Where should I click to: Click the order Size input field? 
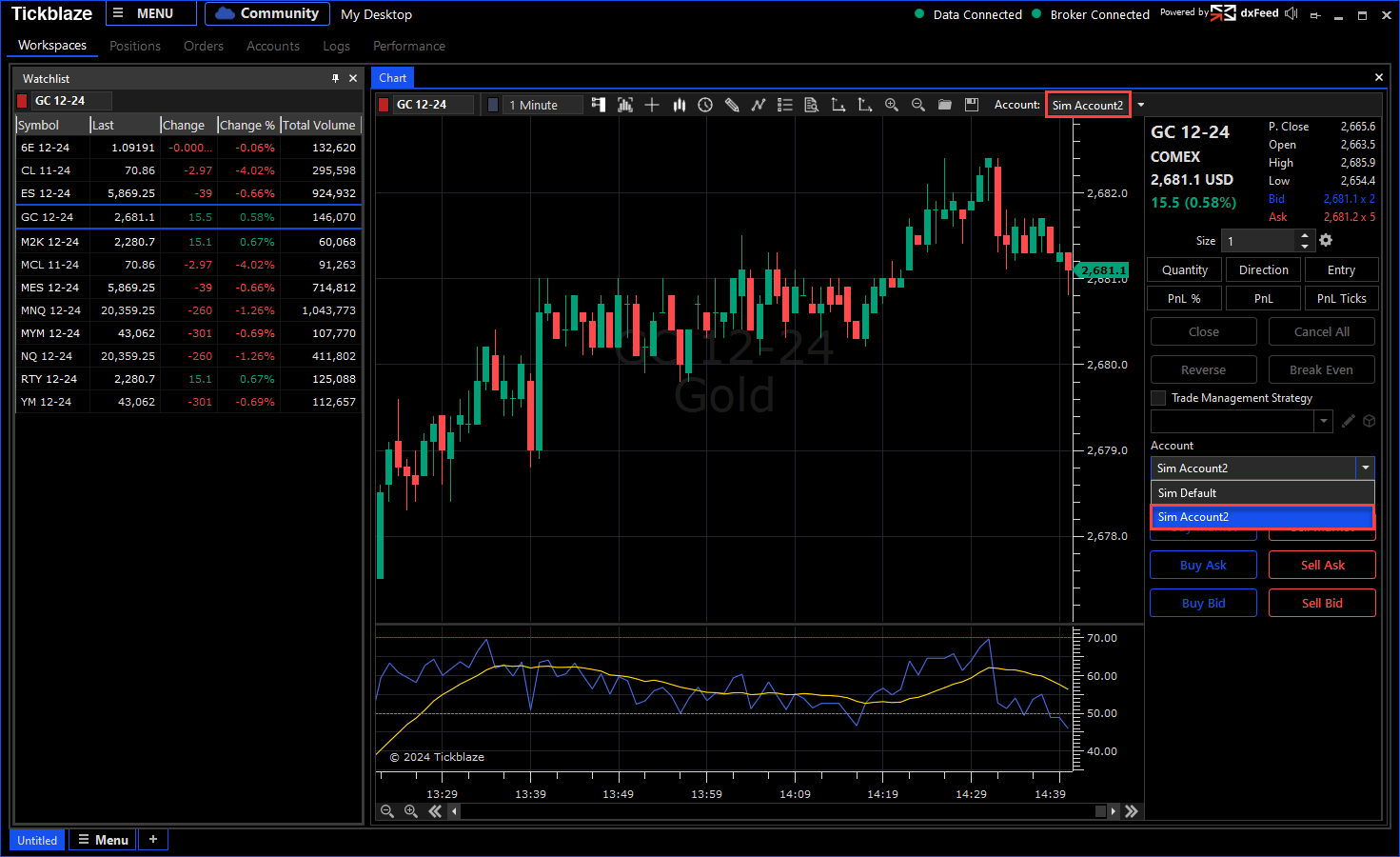click(1258, 241)
